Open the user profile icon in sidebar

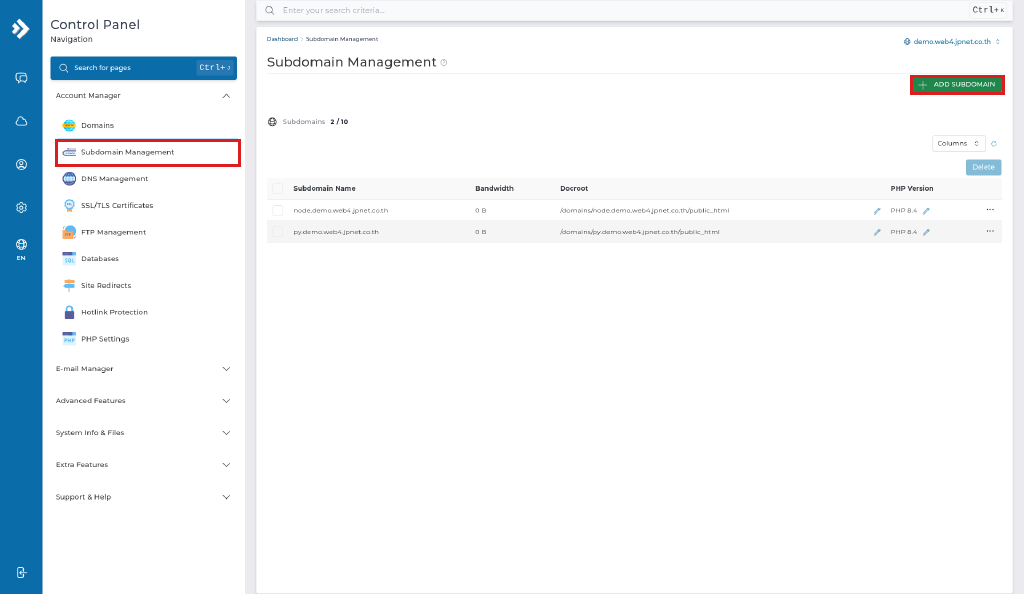[21, 164]
